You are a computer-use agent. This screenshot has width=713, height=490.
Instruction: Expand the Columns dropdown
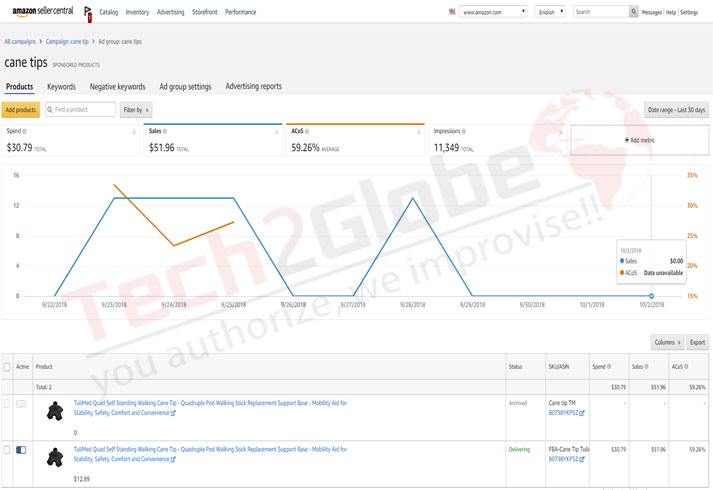[666, 341]
